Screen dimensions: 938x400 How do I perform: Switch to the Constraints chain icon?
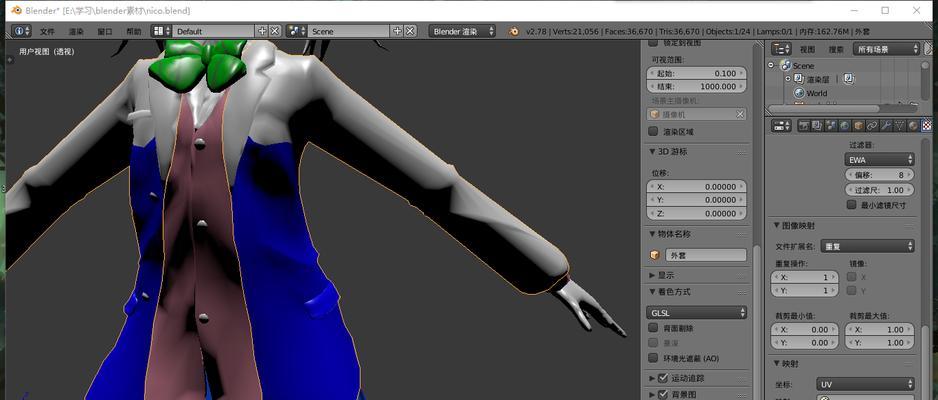(872, 126)
